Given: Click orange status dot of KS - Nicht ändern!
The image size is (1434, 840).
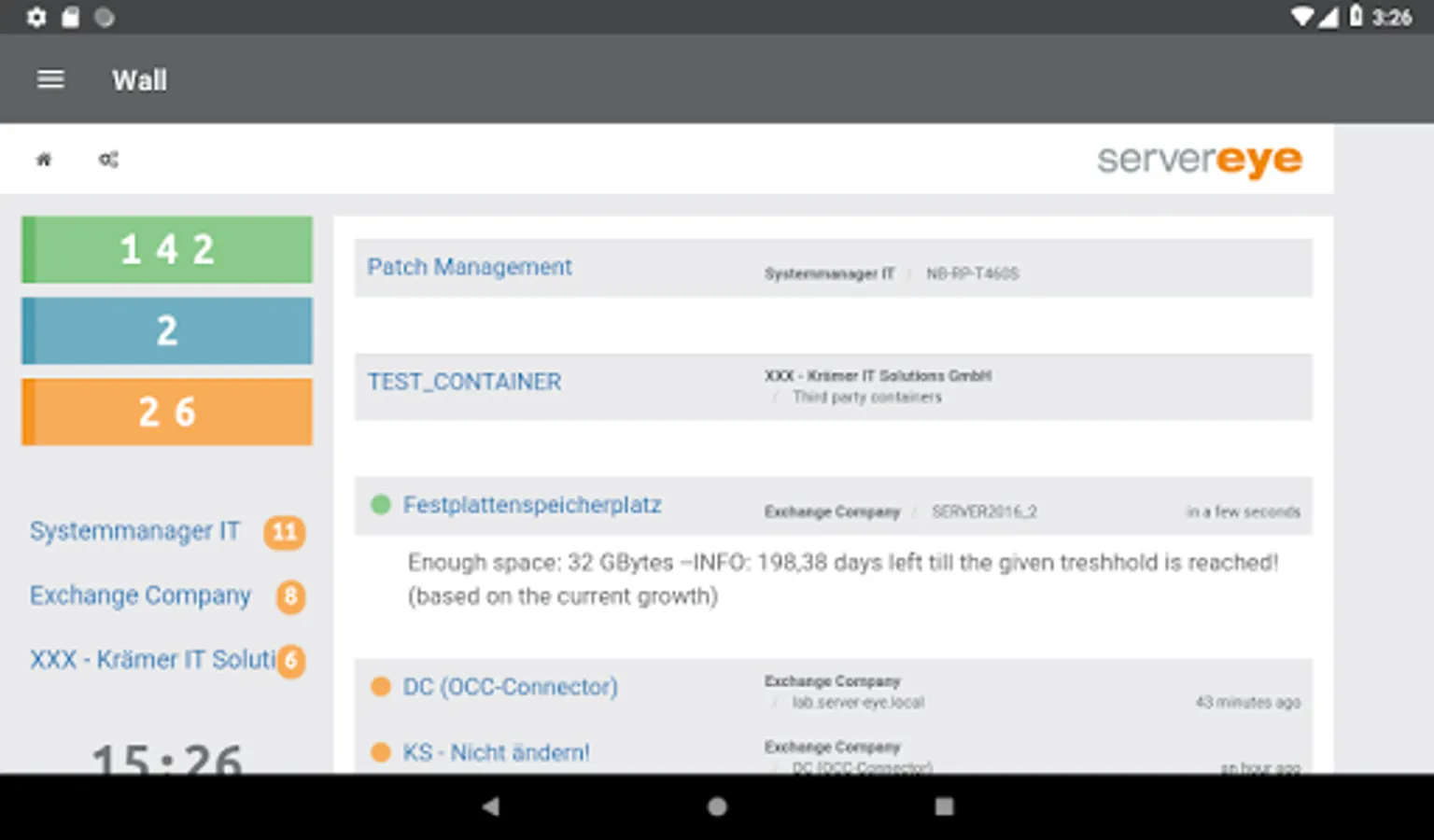Looking at the screenshot, I should (380, 752).
